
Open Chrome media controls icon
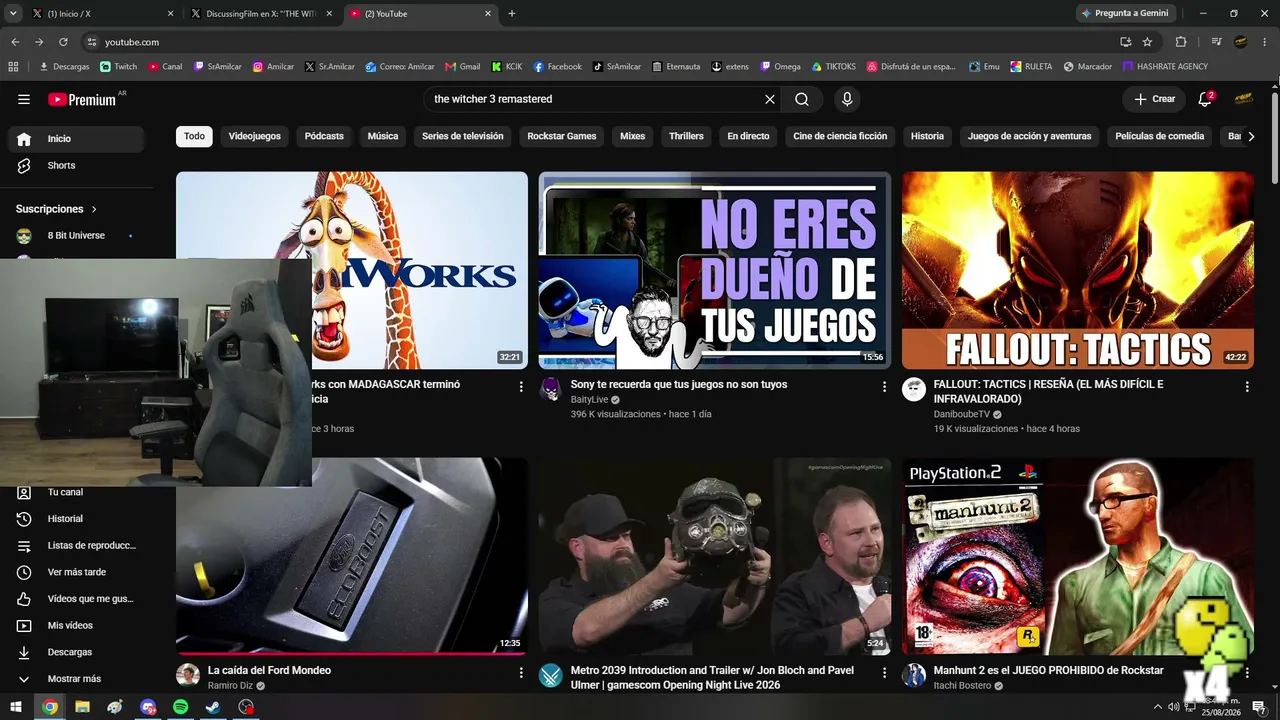point(1216,42)
